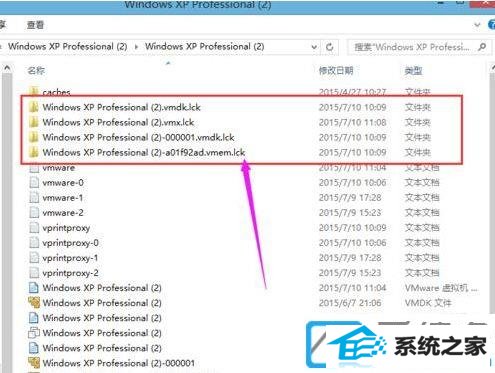The width and height of the screenshot is (495, 373).
Task: Sort by the 类型 column header
Action: [x=413, y=70]
